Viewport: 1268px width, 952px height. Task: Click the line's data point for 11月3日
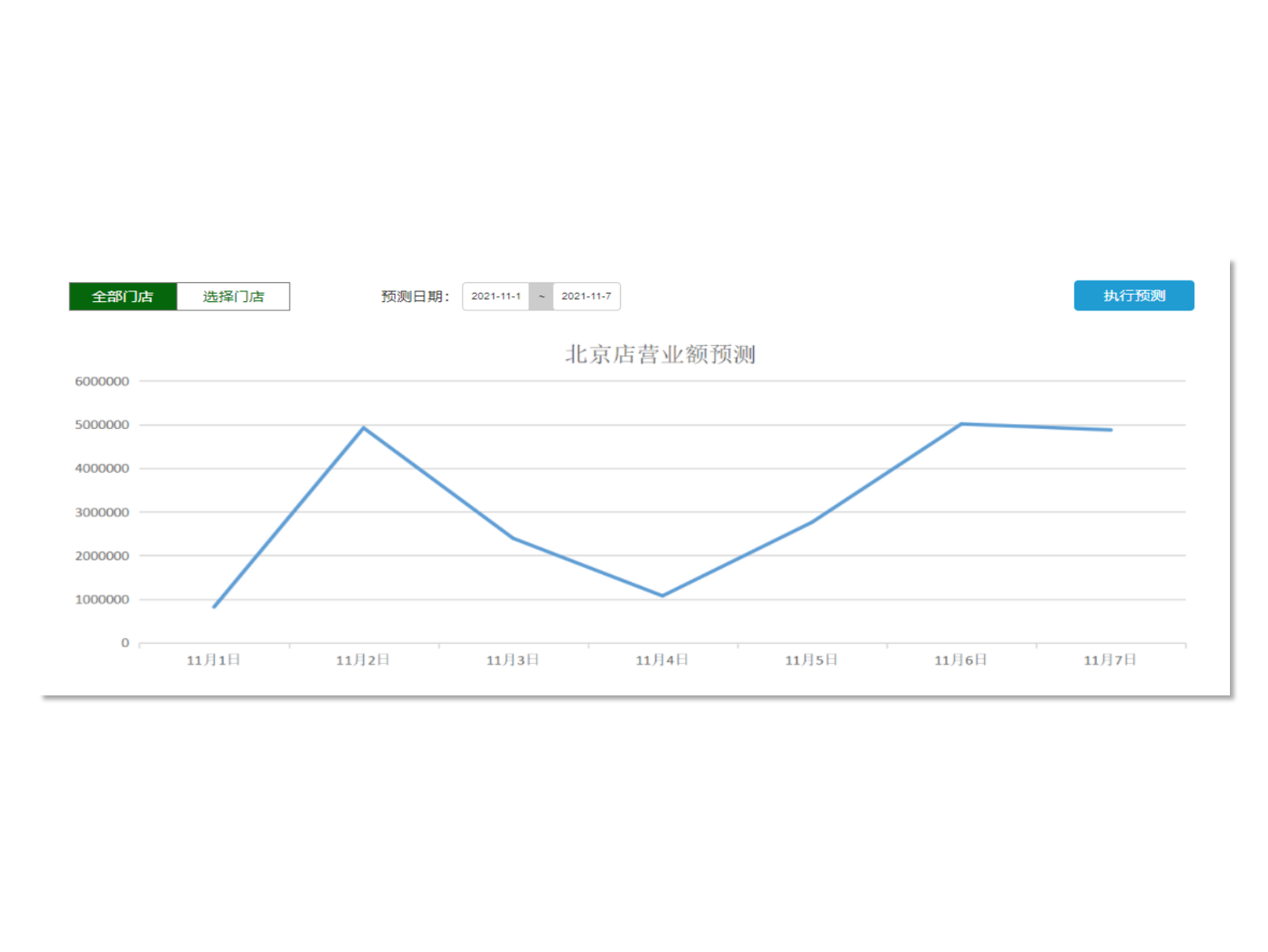pos(513,538)
